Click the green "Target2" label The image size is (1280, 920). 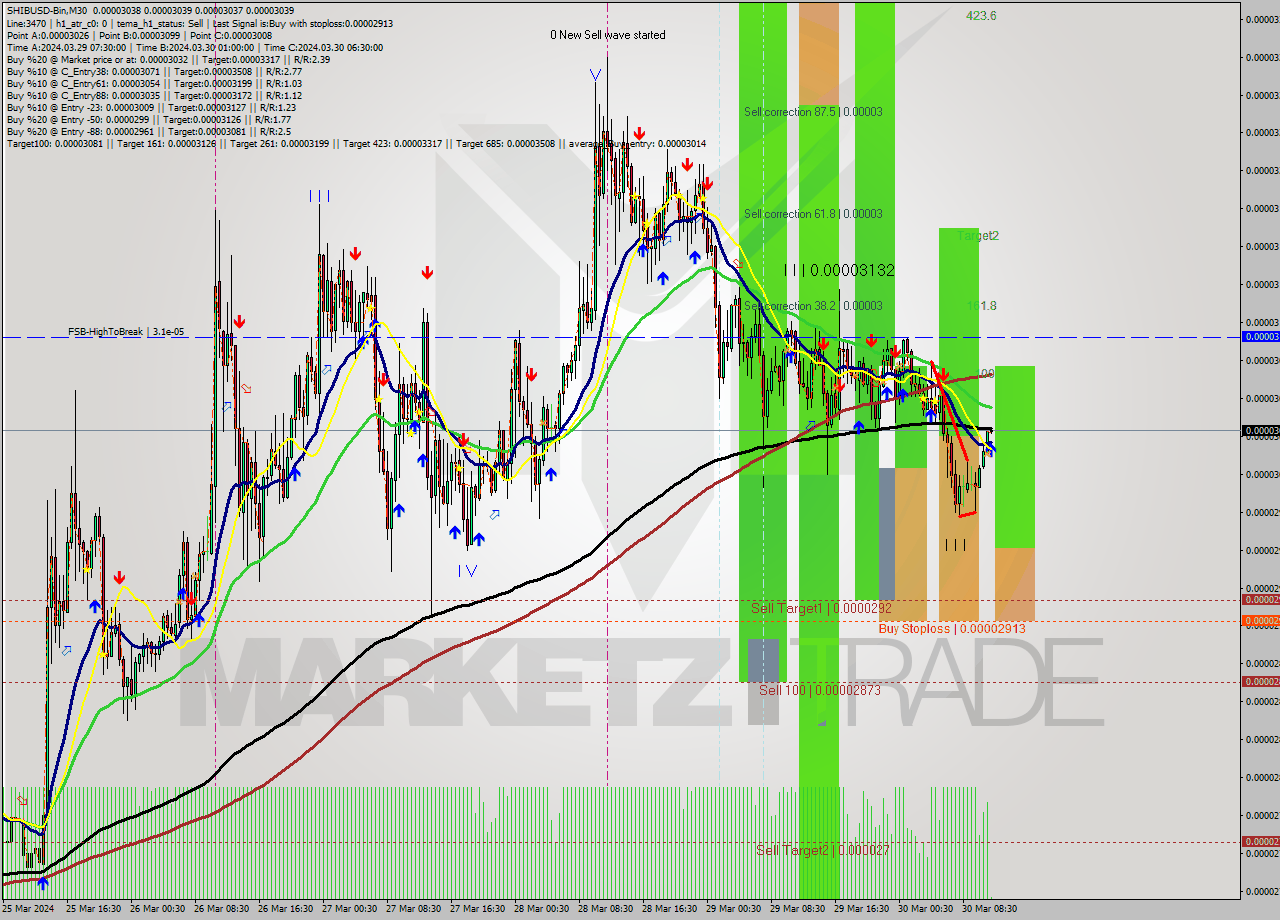tap(978, 236)
